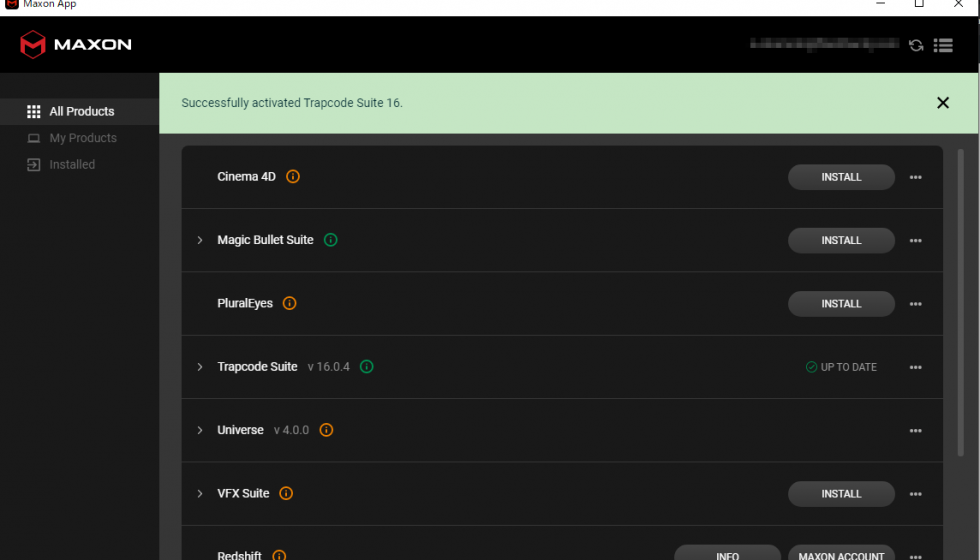Open more options for PluralEyes
Viewport: 980px width, 560px height.
click(916, 304)
